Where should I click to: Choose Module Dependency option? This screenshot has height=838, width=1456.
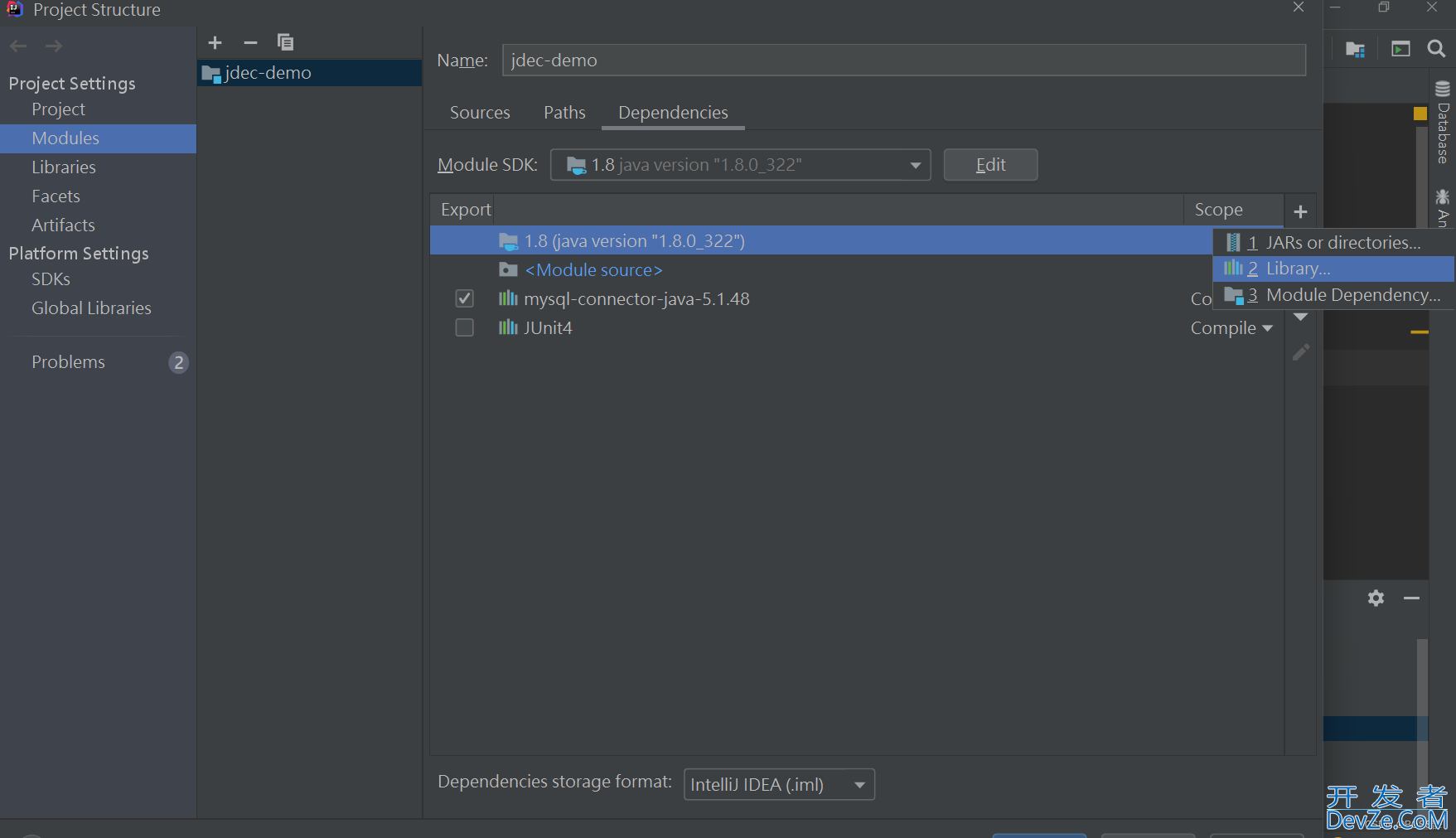coord(1333,295)
